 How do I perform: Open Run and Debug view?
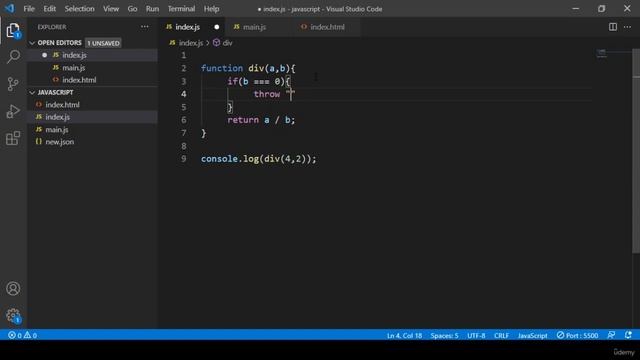click(x=13, y=111)
